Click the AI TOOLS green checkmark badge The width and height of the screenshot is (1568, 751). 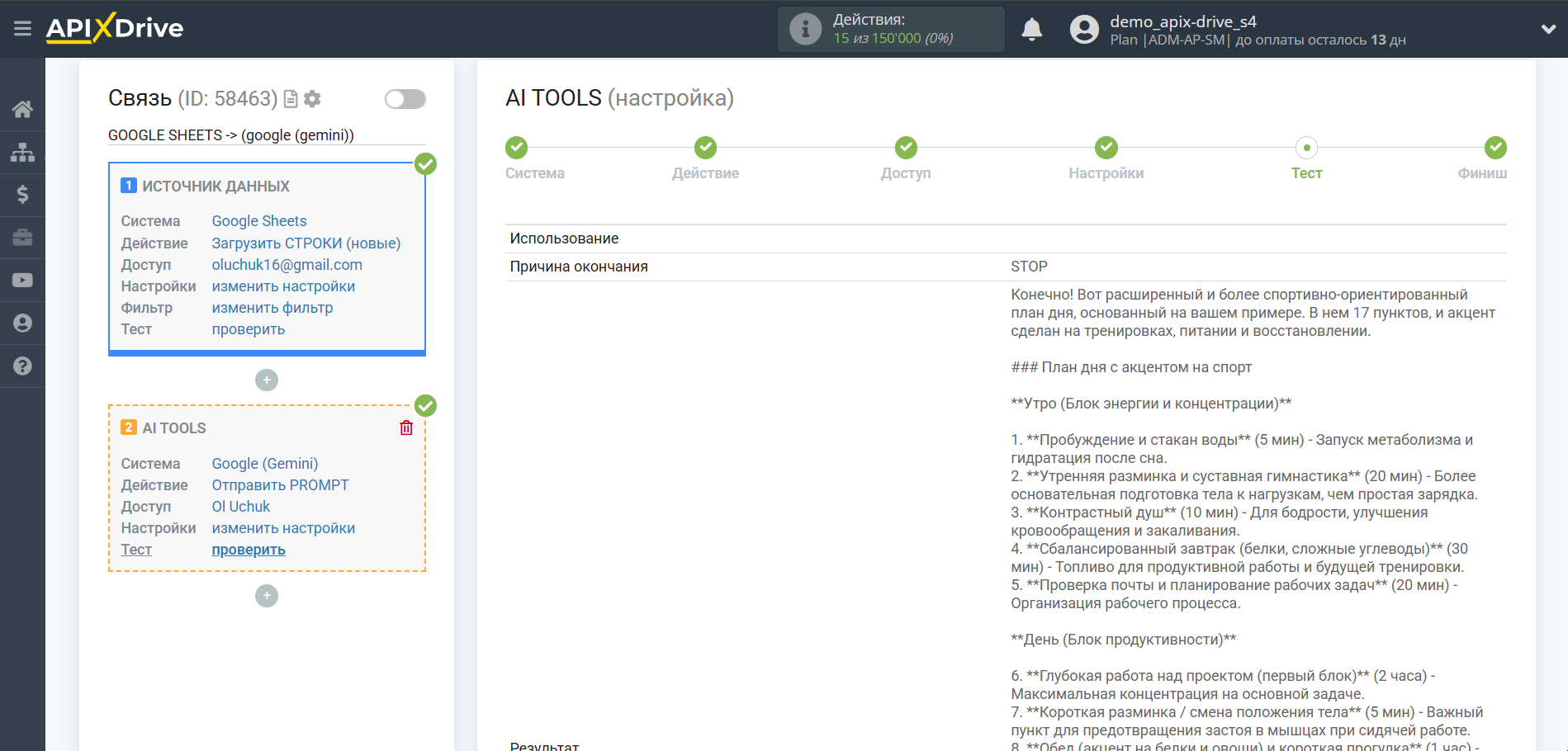pyautogui.click(x=425, y=406)
